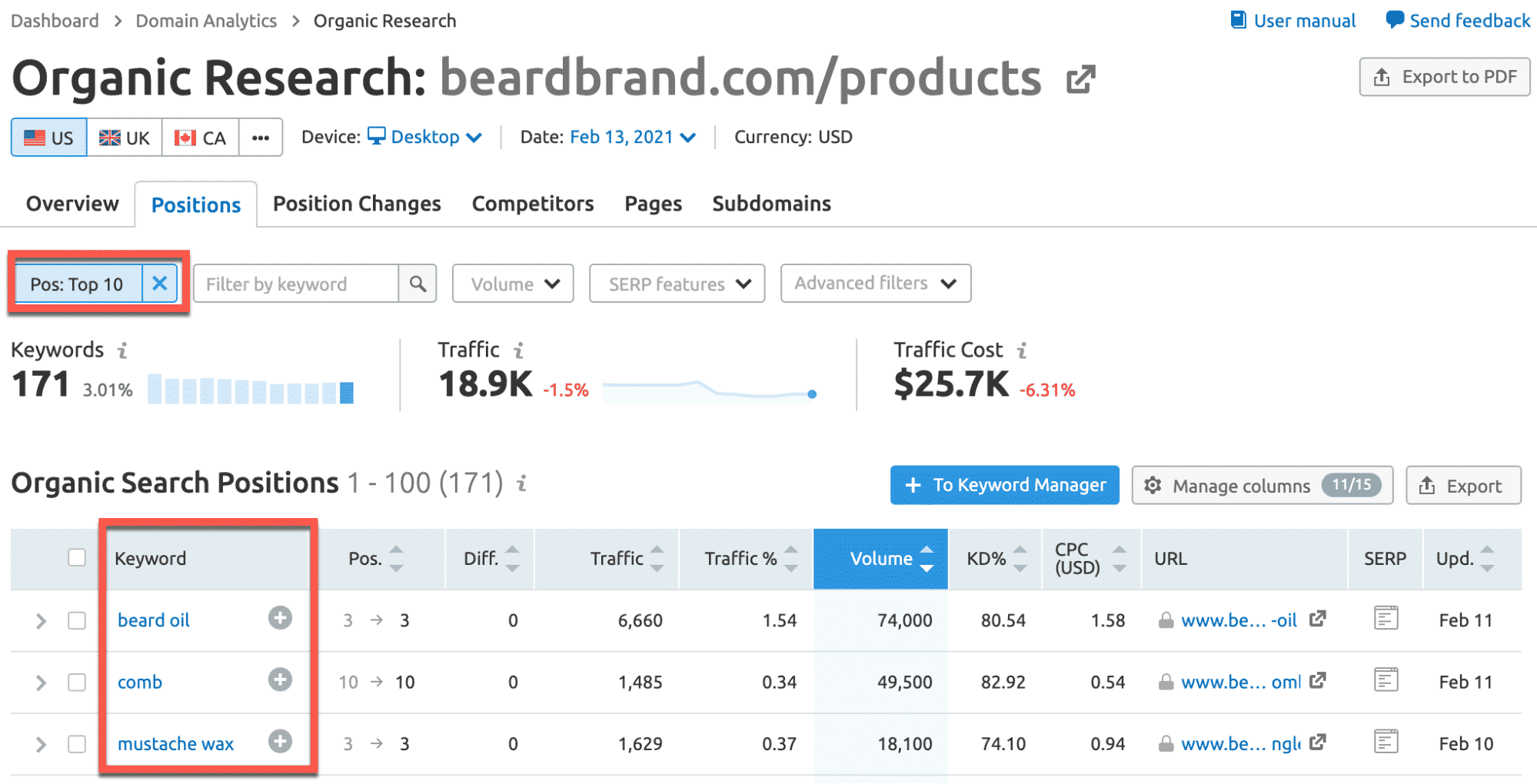Click Export to PDF button
Viewport: 1537px width, 784px height.
tap(1444, 77)
